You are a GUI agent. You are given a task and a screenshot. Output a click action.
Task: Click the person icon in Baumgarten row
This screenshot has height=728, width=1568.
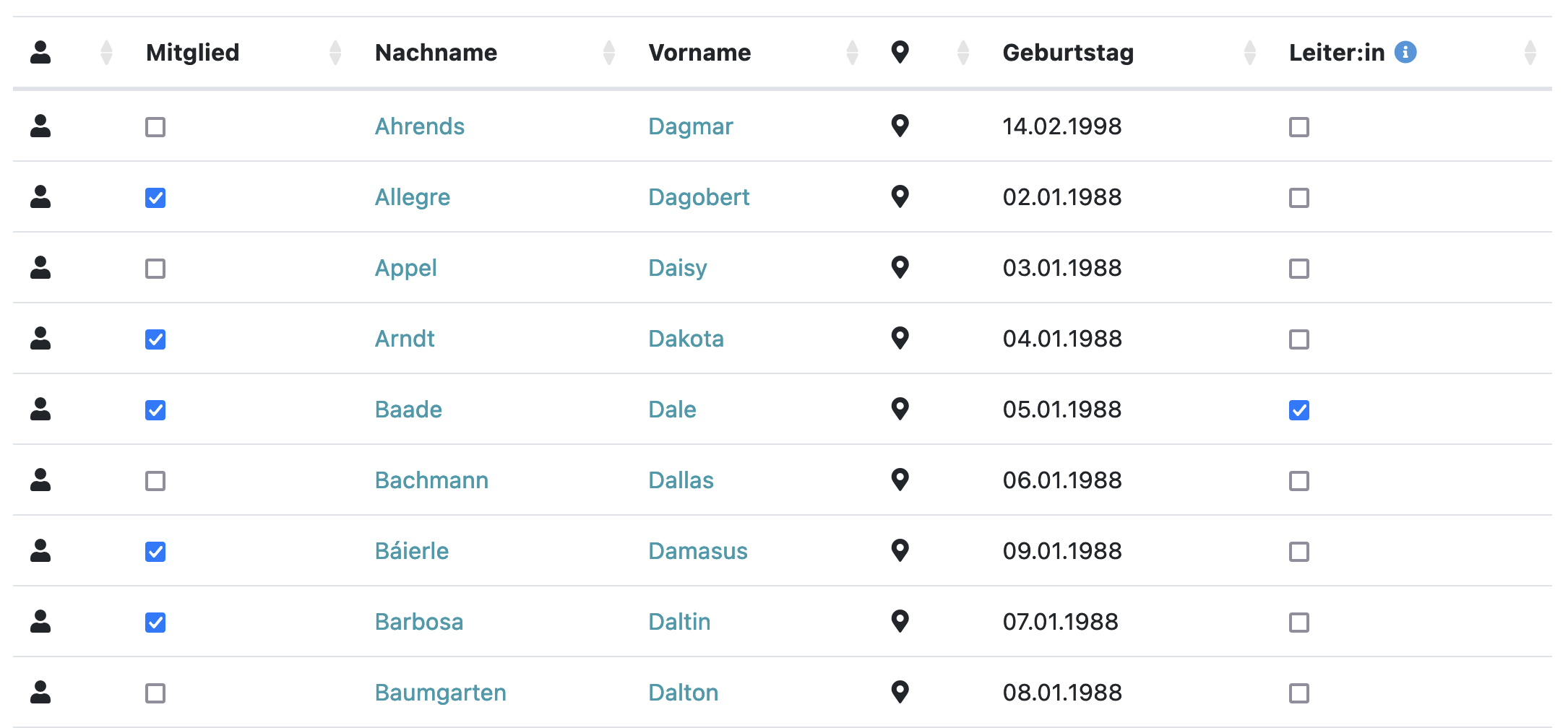point(40,693)
